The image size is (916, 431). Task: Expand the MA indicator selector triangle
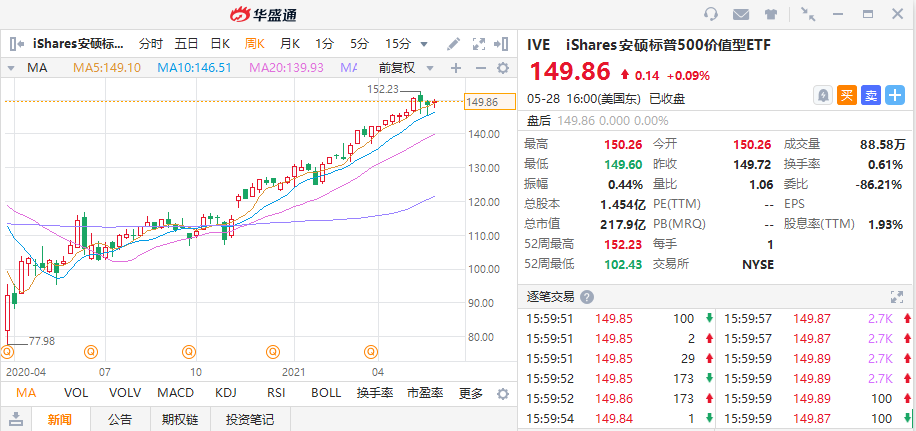[x=11, y=68]
